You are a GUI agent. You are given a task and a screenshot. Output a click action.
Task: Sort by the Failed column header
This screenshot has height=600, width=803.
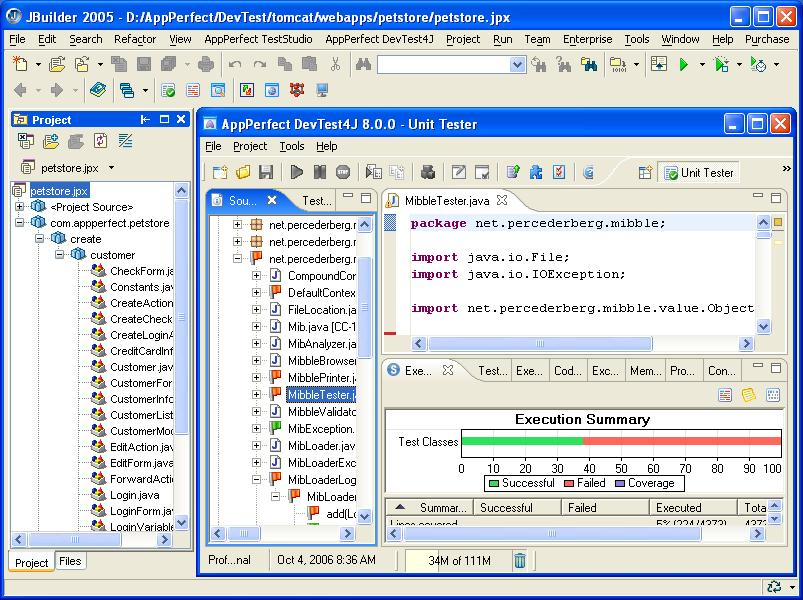click(605, 507)
